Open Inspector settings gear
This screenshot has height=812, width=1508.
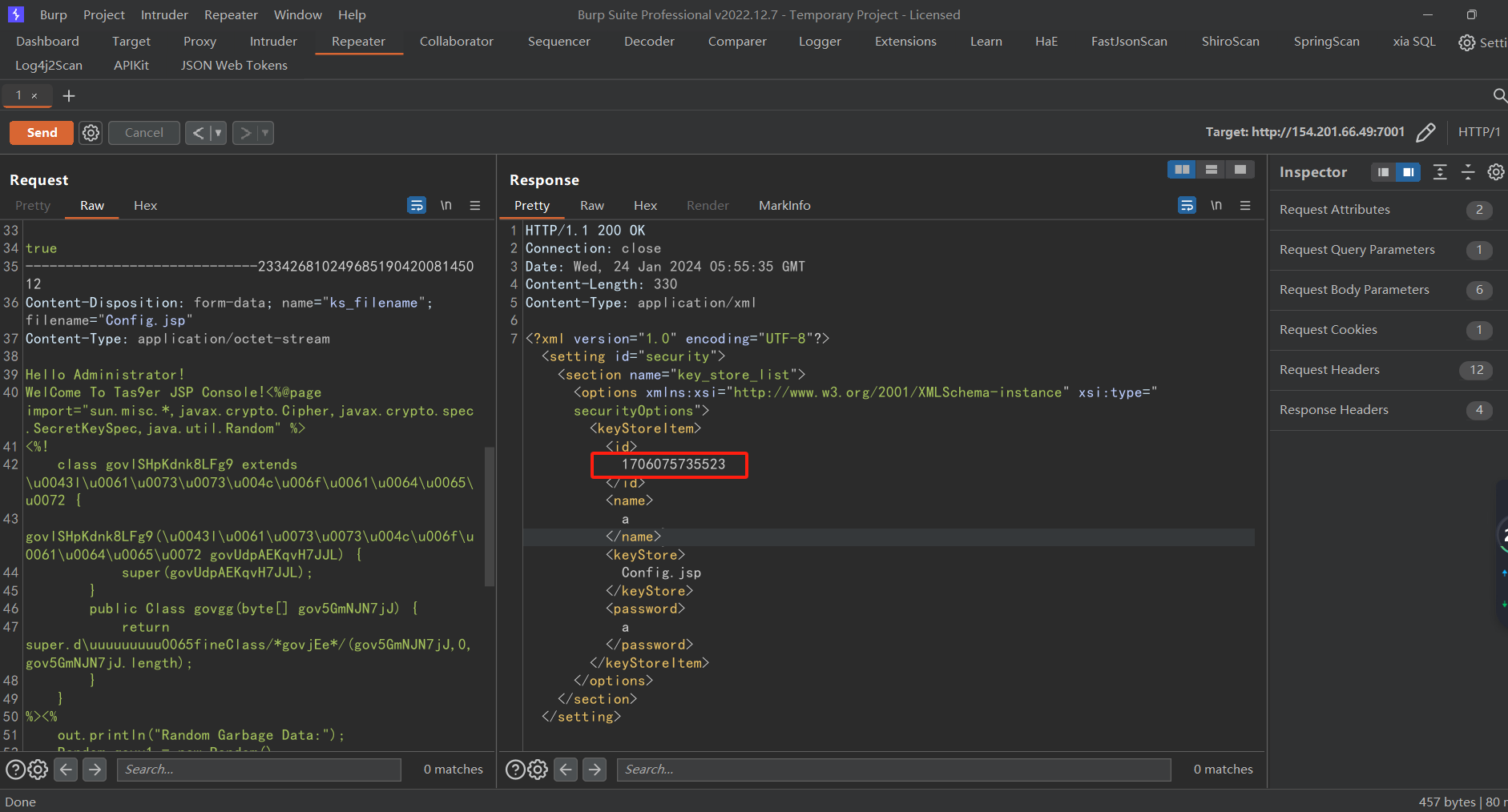[1496, 172]
